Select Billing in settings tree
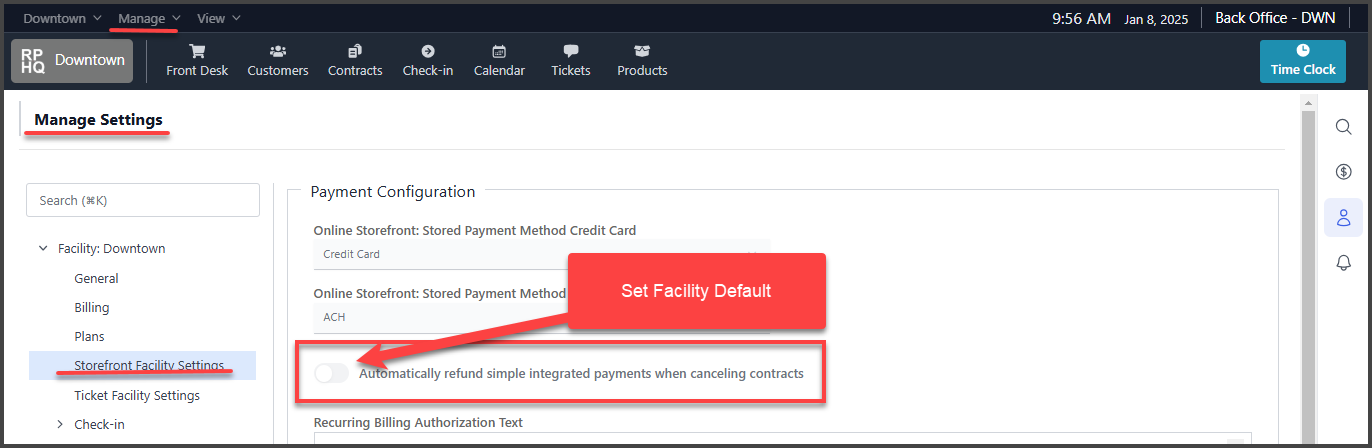 (92, 308)
